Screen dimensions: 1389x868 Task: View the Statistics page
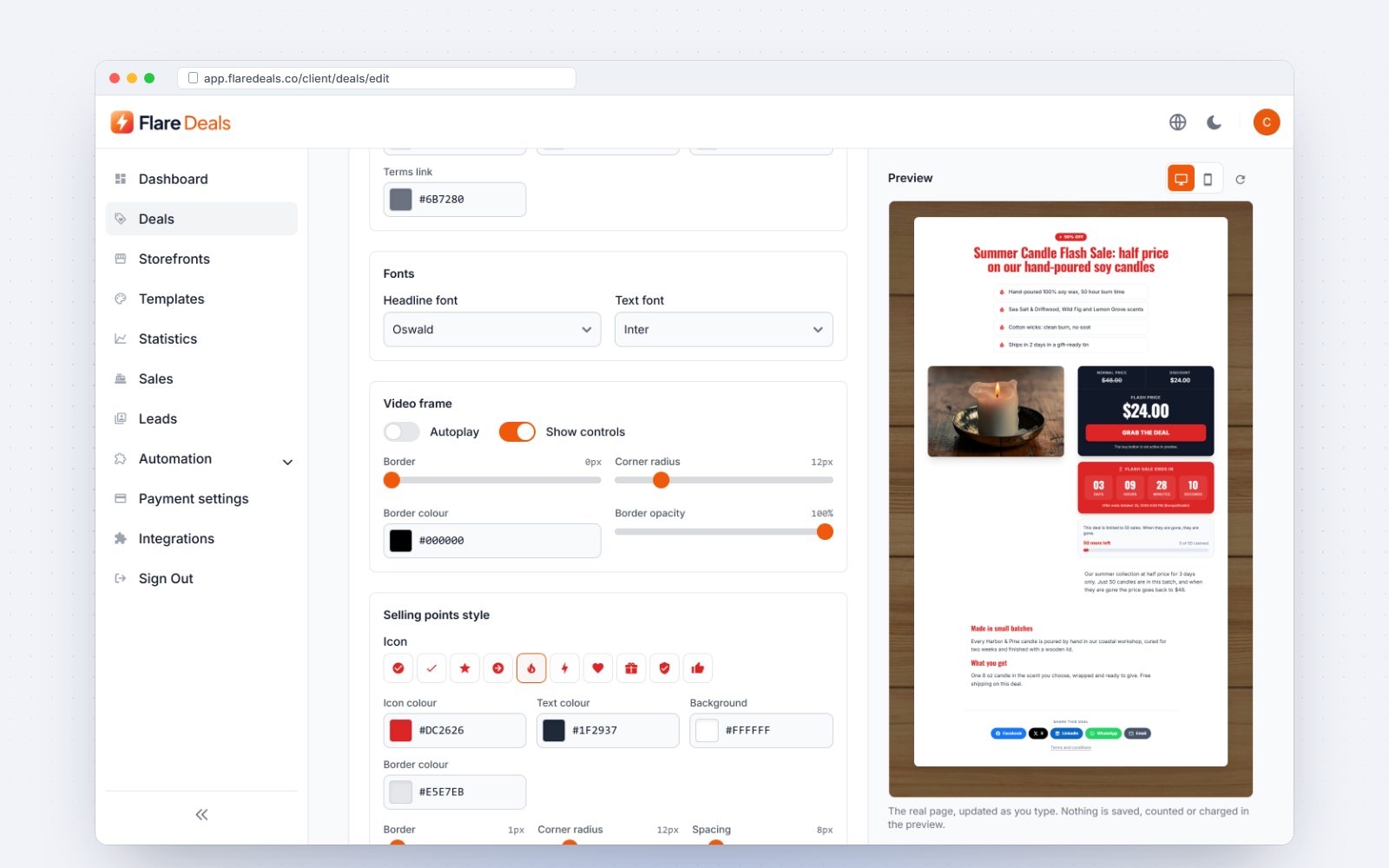pyautogui.click(x=201, y=339)
